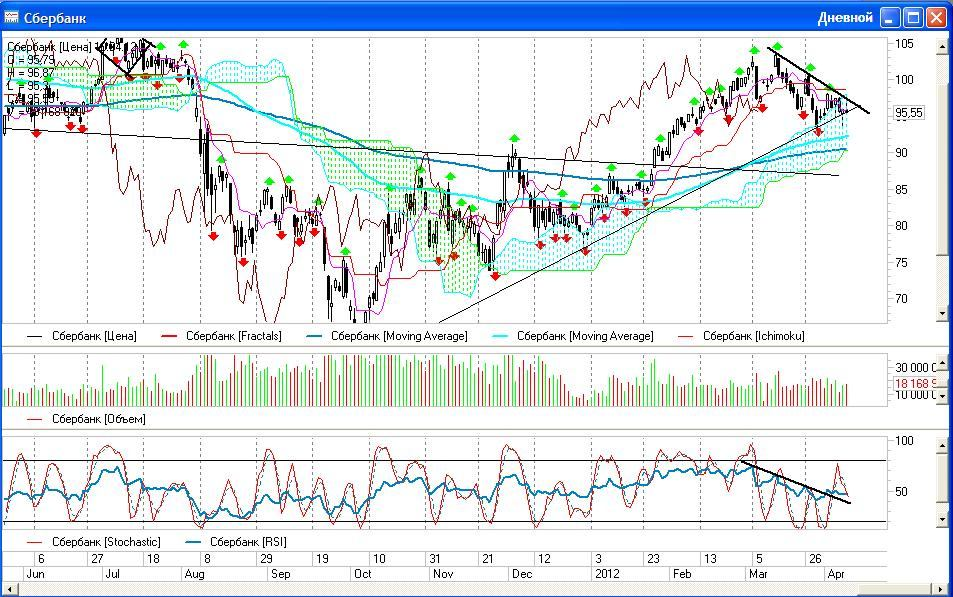Click up arrow of oscillator panel scrollbar
This screenshot has height=597, width=953.
click(942, 447)
